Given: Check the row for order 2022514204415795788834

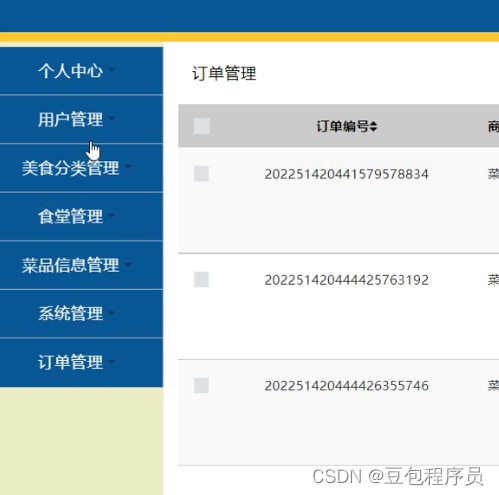Looking at the screenshot, I should (201, 174).
